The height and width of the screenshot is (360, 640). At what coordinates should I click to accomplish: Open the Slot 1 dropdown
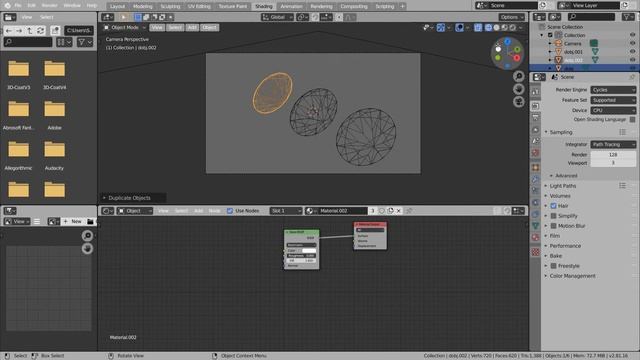285,211
